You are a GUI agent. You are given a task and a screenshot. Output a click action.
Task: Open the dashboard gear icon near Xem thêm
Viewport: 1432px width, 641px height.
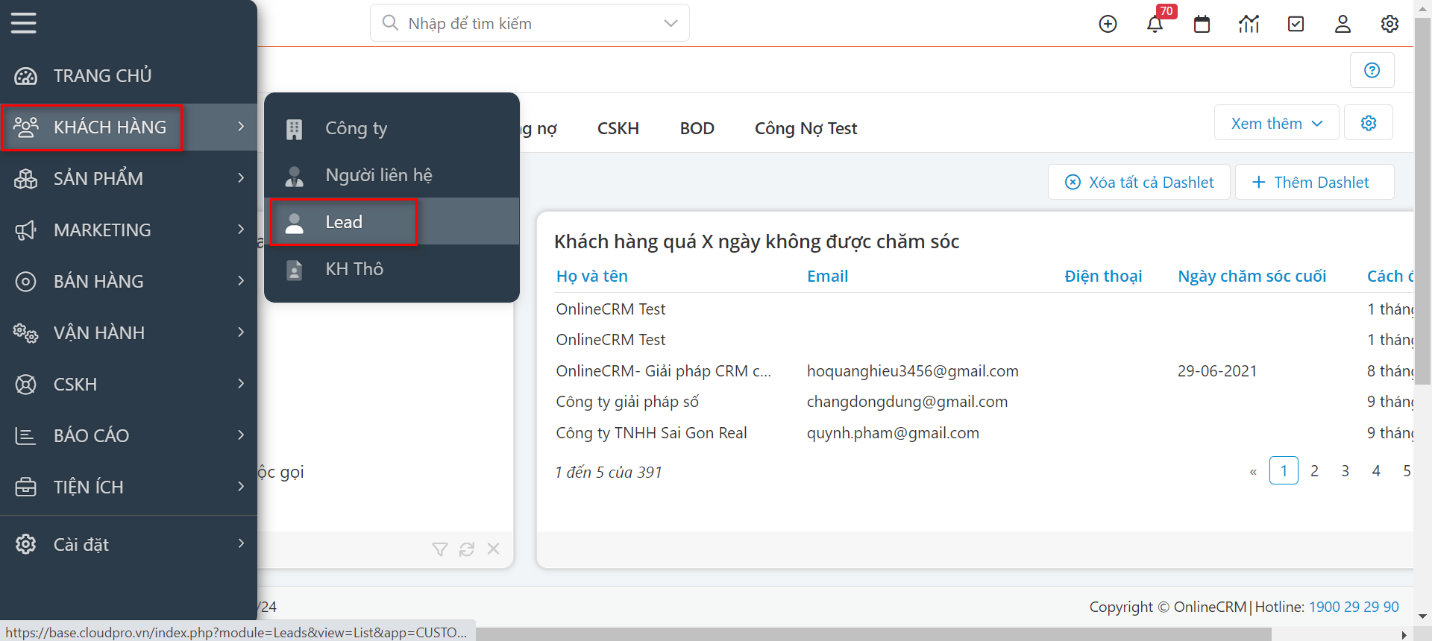[x=1368, y=121]
